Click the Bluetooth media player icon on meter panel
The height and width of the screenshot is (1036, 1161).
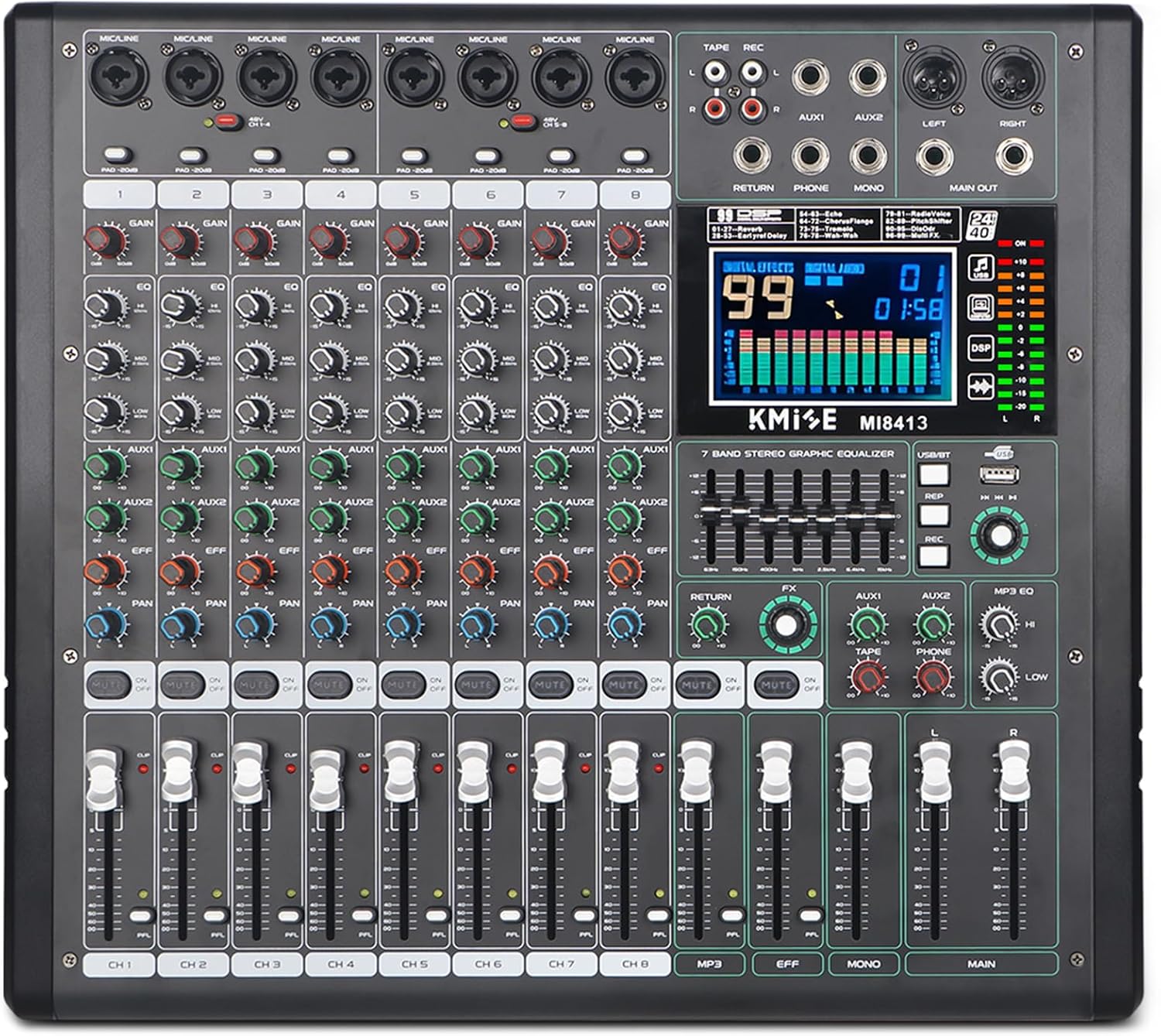click(981, 308)
